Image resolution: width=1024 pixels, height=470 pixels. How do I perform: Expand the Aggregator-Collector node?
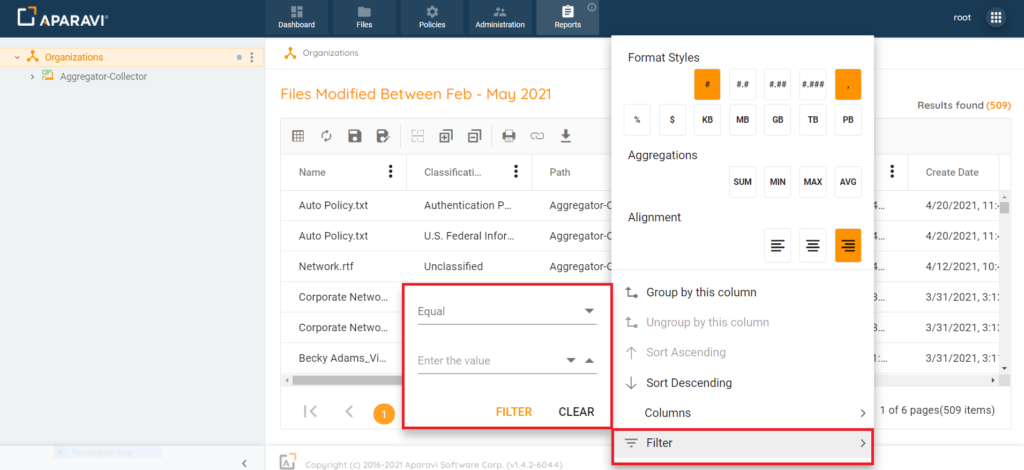pyautogui.click(x=32, y=77)
